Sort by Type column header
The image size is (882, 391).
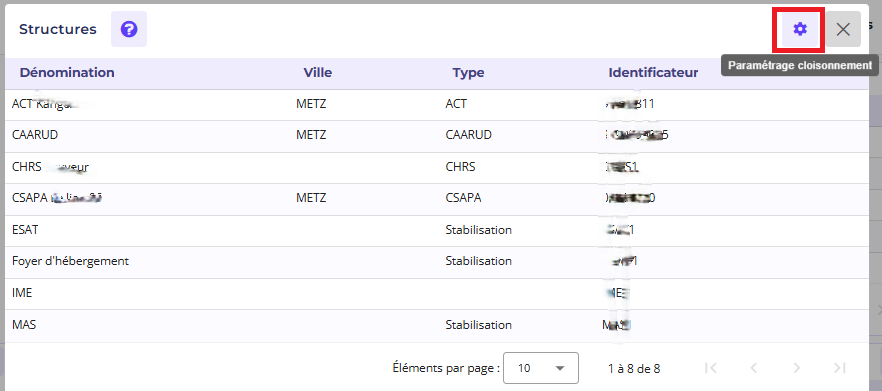pos(468,73)
